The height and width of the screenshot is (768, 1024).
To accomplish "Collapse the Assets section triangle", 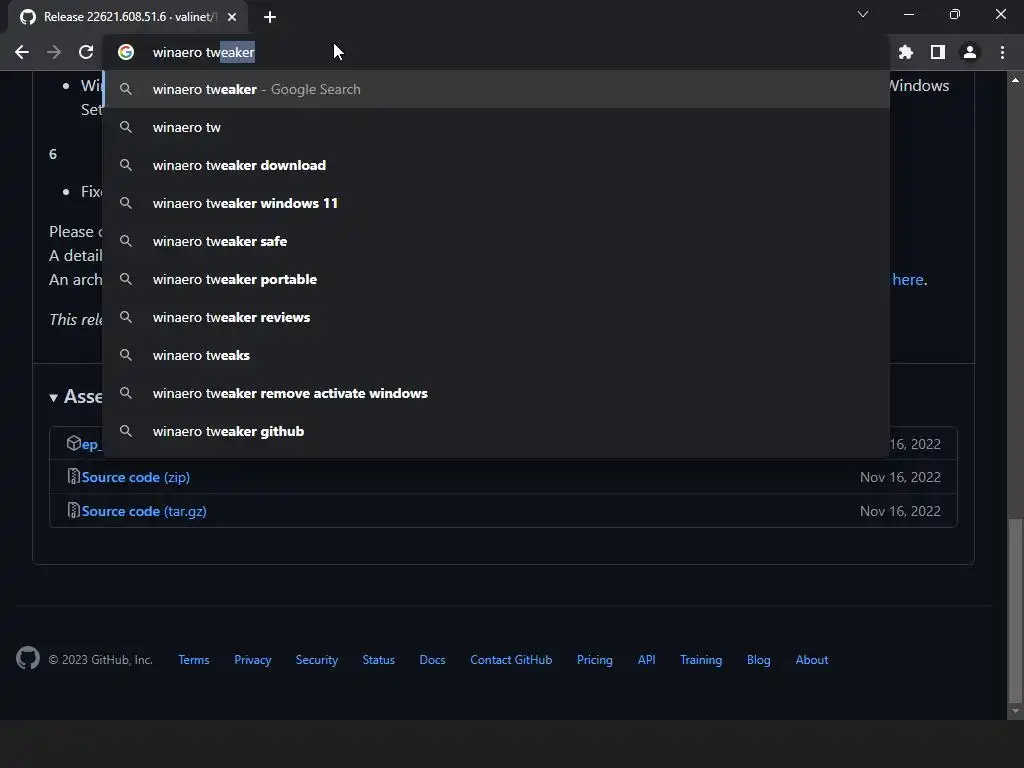I will [x=54, y=398].
